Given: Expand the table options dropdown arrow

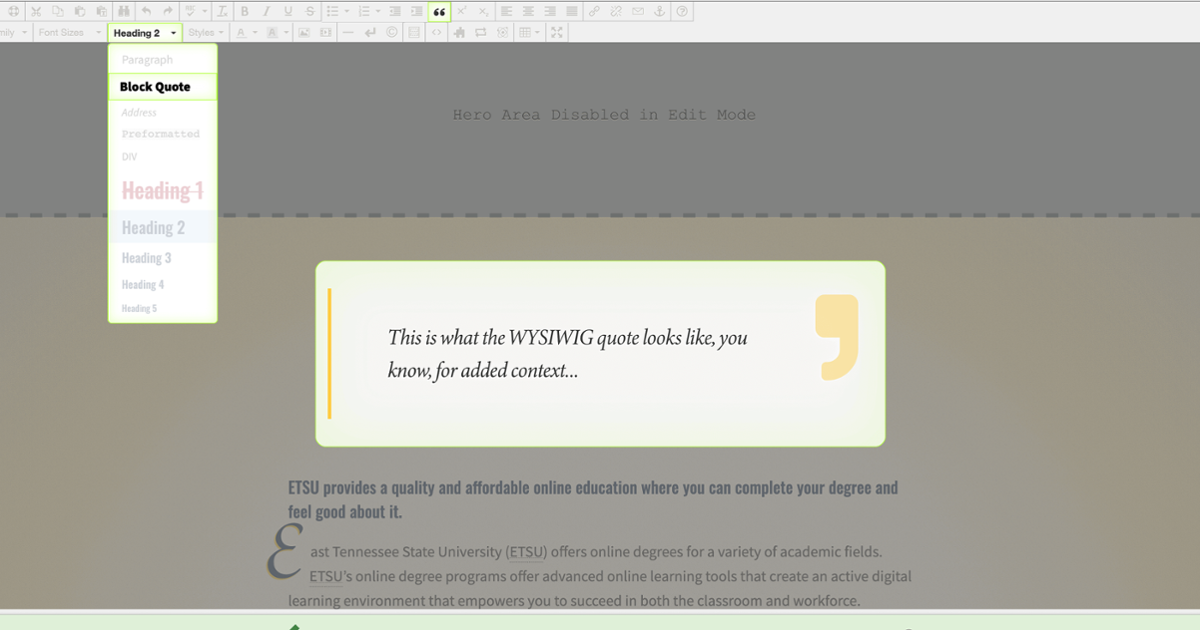Looking at the screenshot, I should [x=537, y=32].
